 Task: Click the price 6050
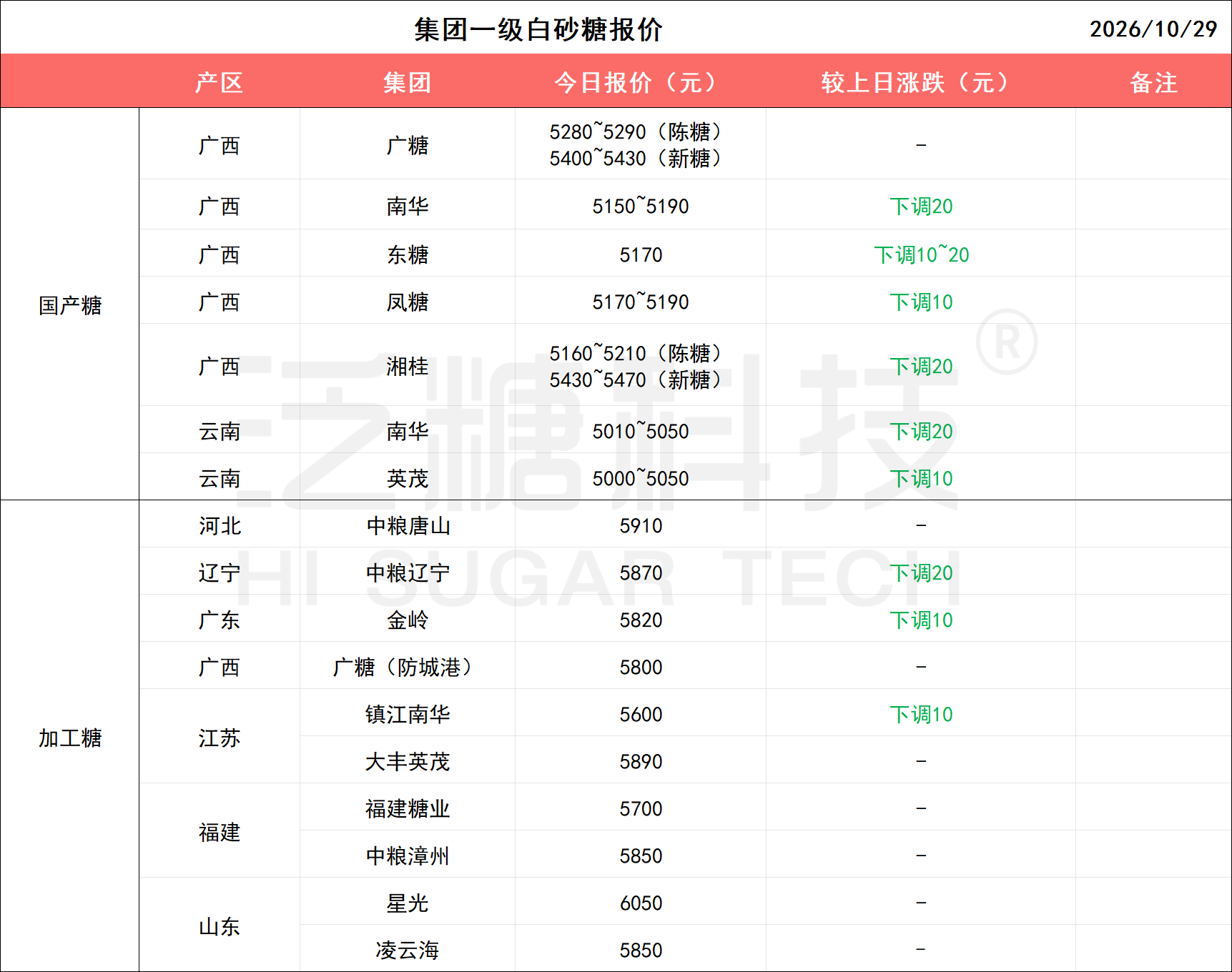(x=641, y=903)
